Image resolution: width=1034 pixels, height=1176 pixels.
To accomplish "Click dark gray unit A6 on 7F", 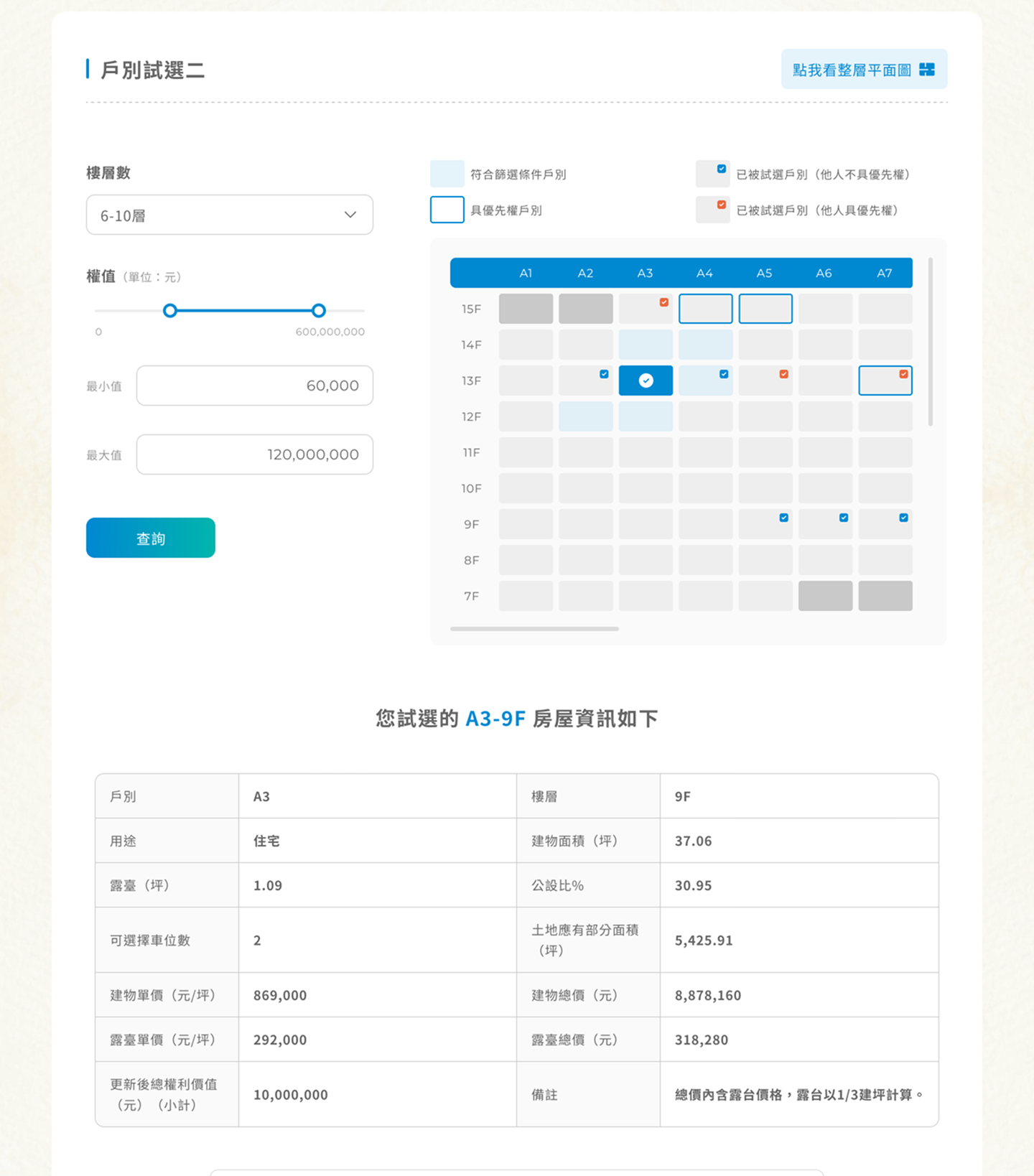I will [826, 596].
